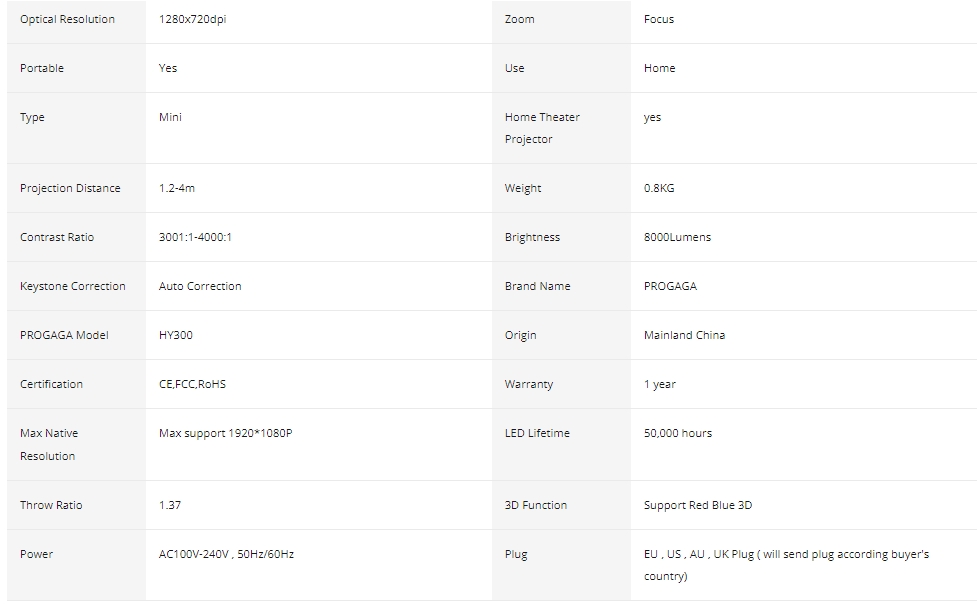Click the Optical Resolution label

(67, 19)
